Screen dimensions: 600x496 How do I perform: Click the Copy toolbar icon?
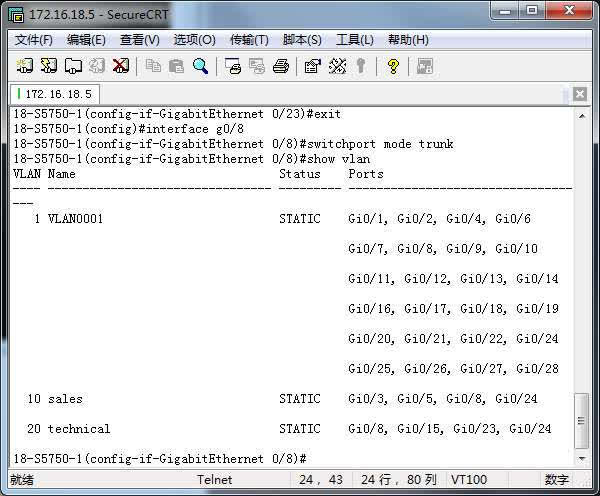(x=153, y=66)
